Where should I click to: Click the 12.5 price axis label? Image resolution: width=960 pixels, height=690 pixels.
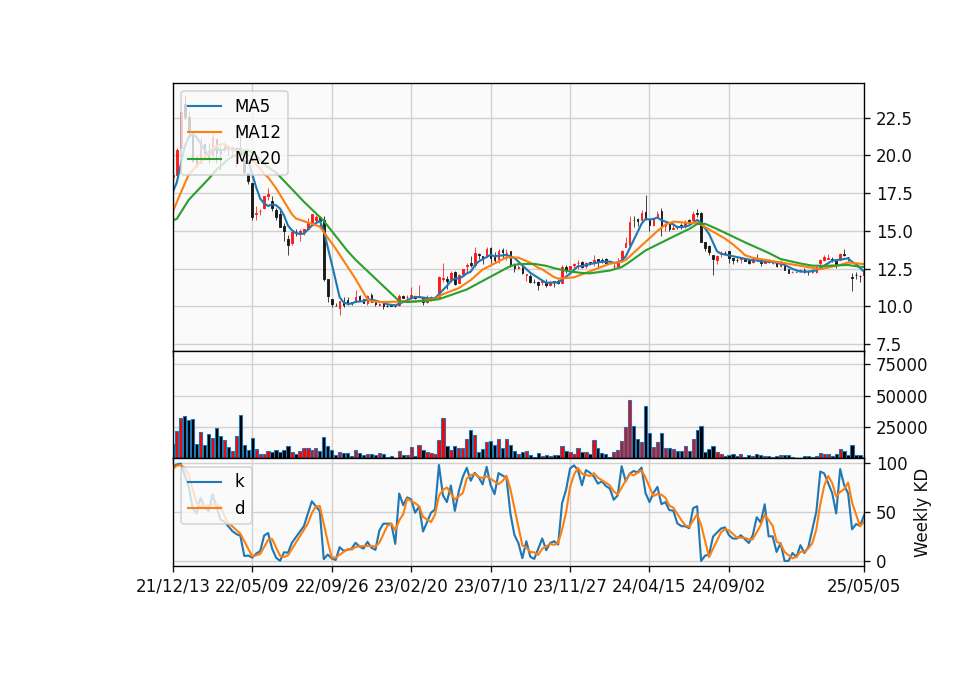point(894,269)
